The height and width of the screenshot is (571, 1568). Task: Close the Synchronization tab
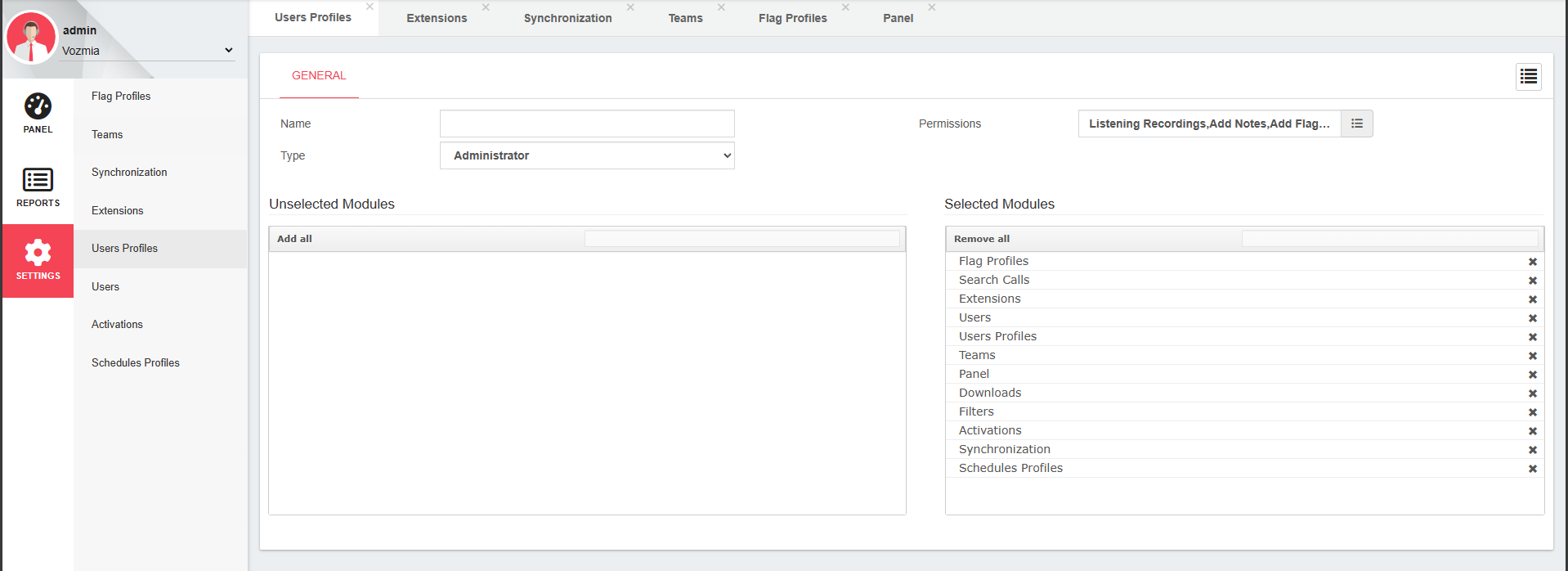(x=630, y=7)
